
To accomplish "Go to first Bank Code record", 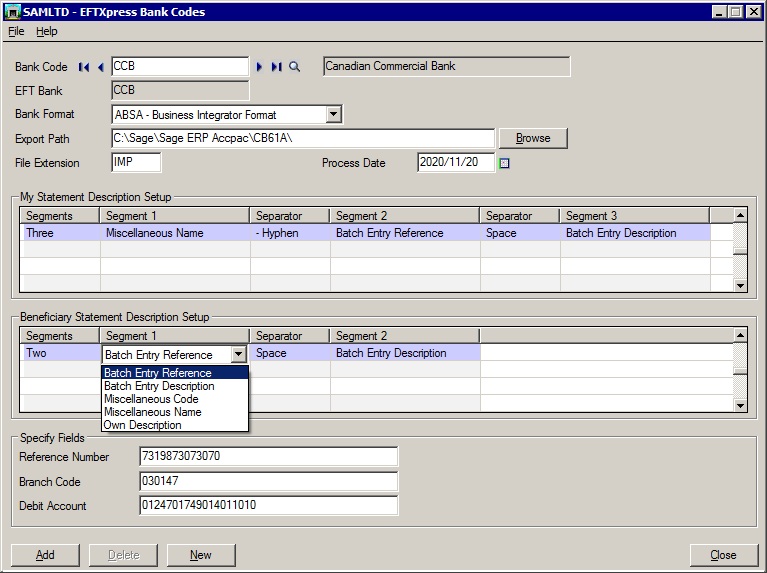I will [x=84, y=67].
